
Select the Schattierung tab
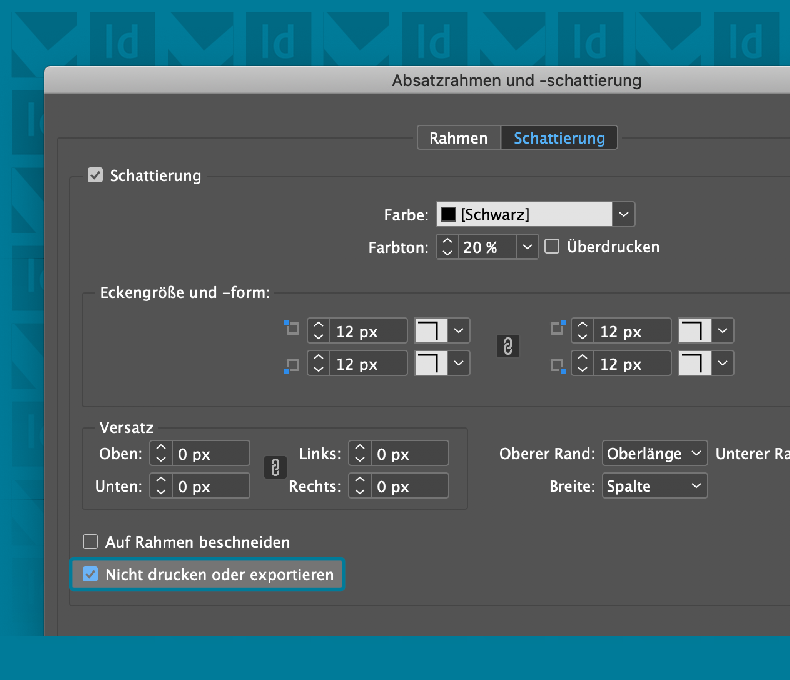pos(559,138)
